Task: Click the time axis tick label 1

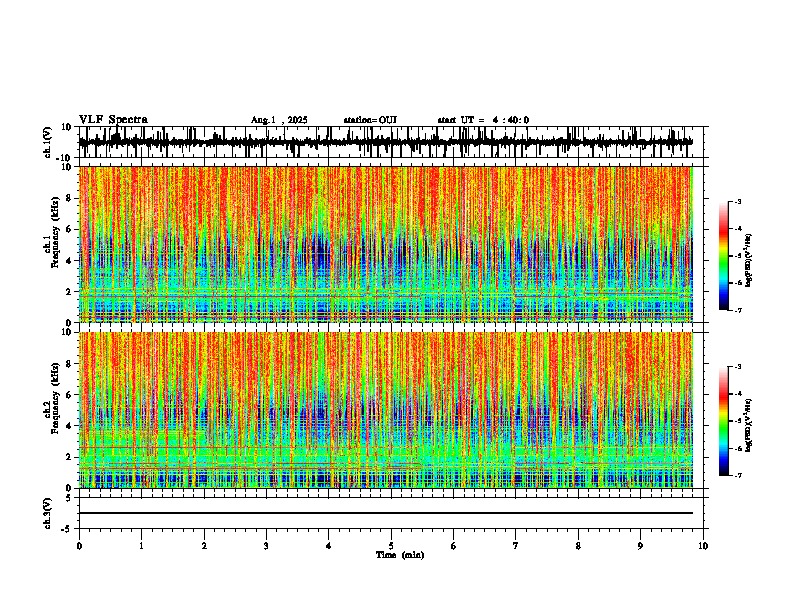Action: point(141,546)
